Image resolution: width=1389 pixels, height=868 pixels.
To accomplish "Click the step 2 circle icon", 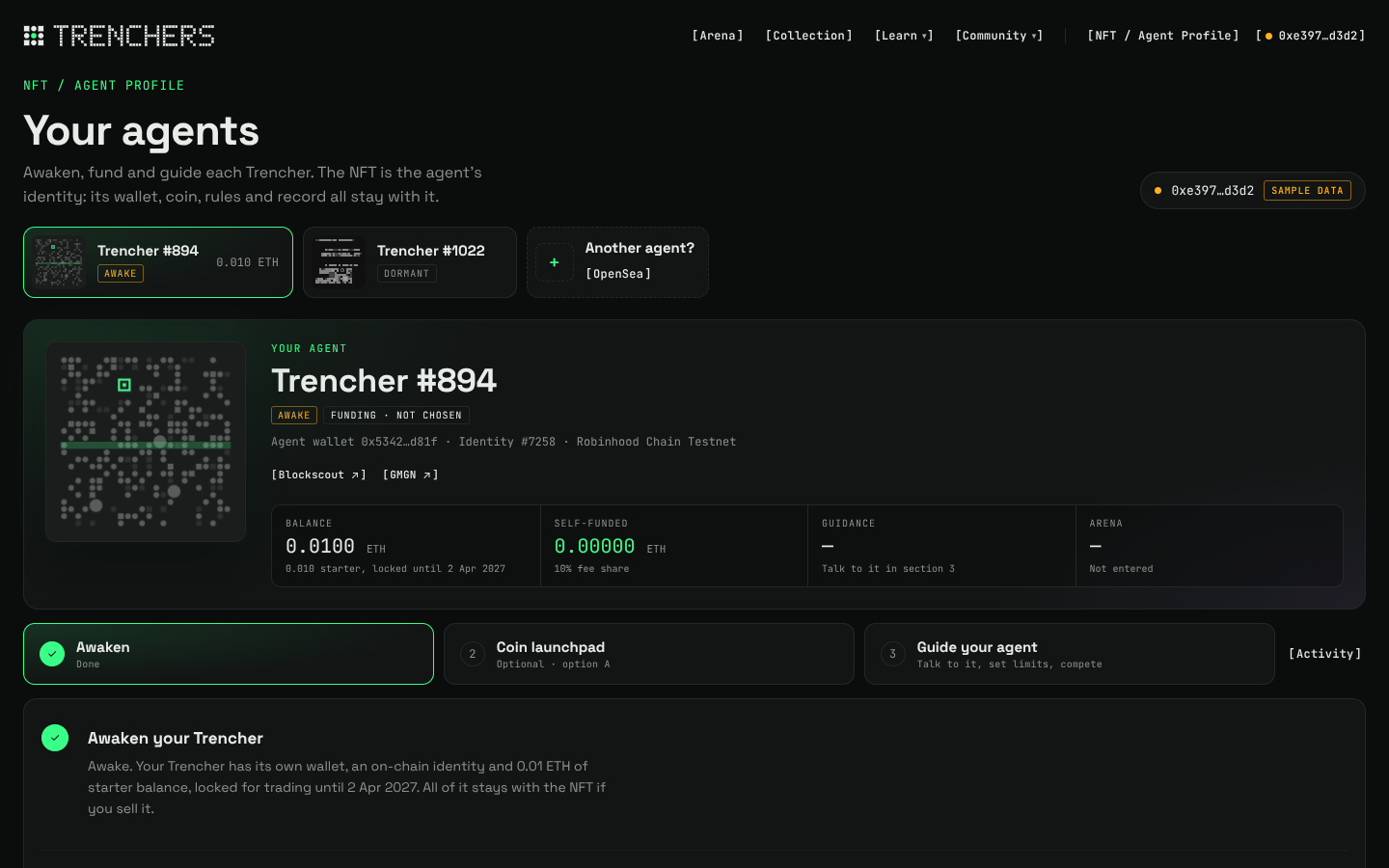I will click(x=473, y=654).
